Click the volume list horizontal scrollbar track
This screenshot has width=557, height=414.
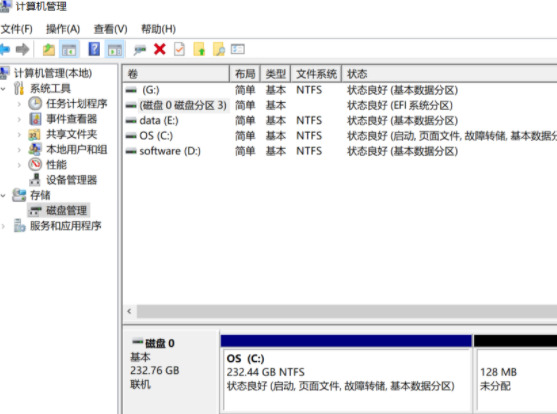(347, 311)
